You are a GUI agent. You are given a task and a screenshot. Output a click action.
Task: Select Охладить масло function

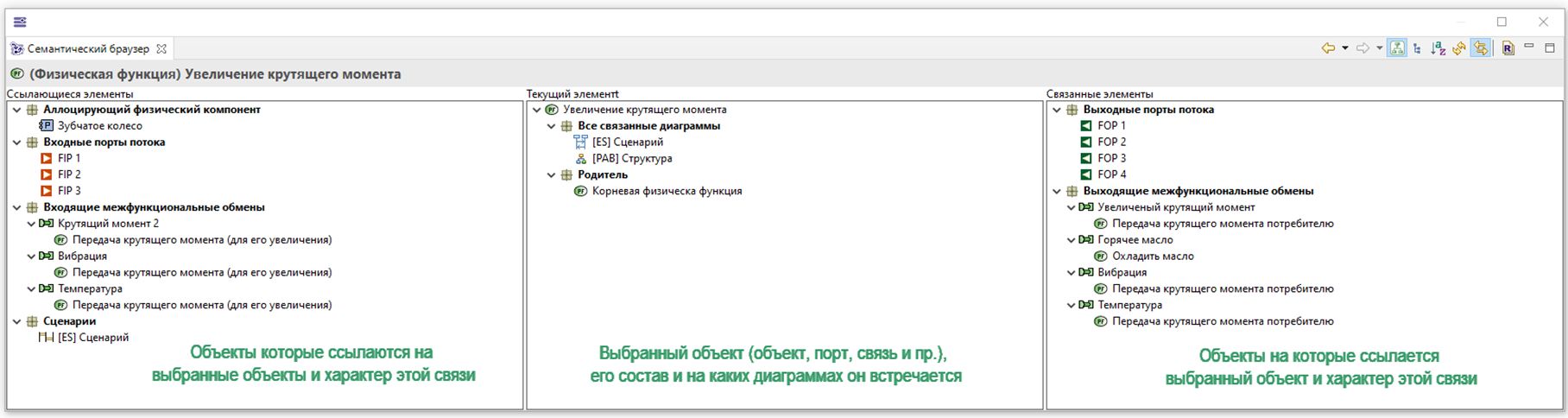[x=1152, y=256]
